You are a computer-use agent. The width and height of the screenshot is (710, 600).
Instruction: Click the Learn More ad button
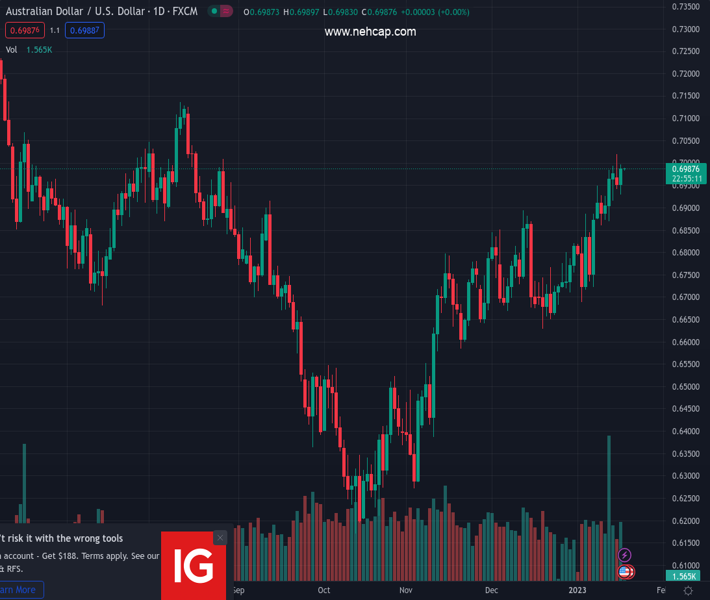tap(18, 590)
